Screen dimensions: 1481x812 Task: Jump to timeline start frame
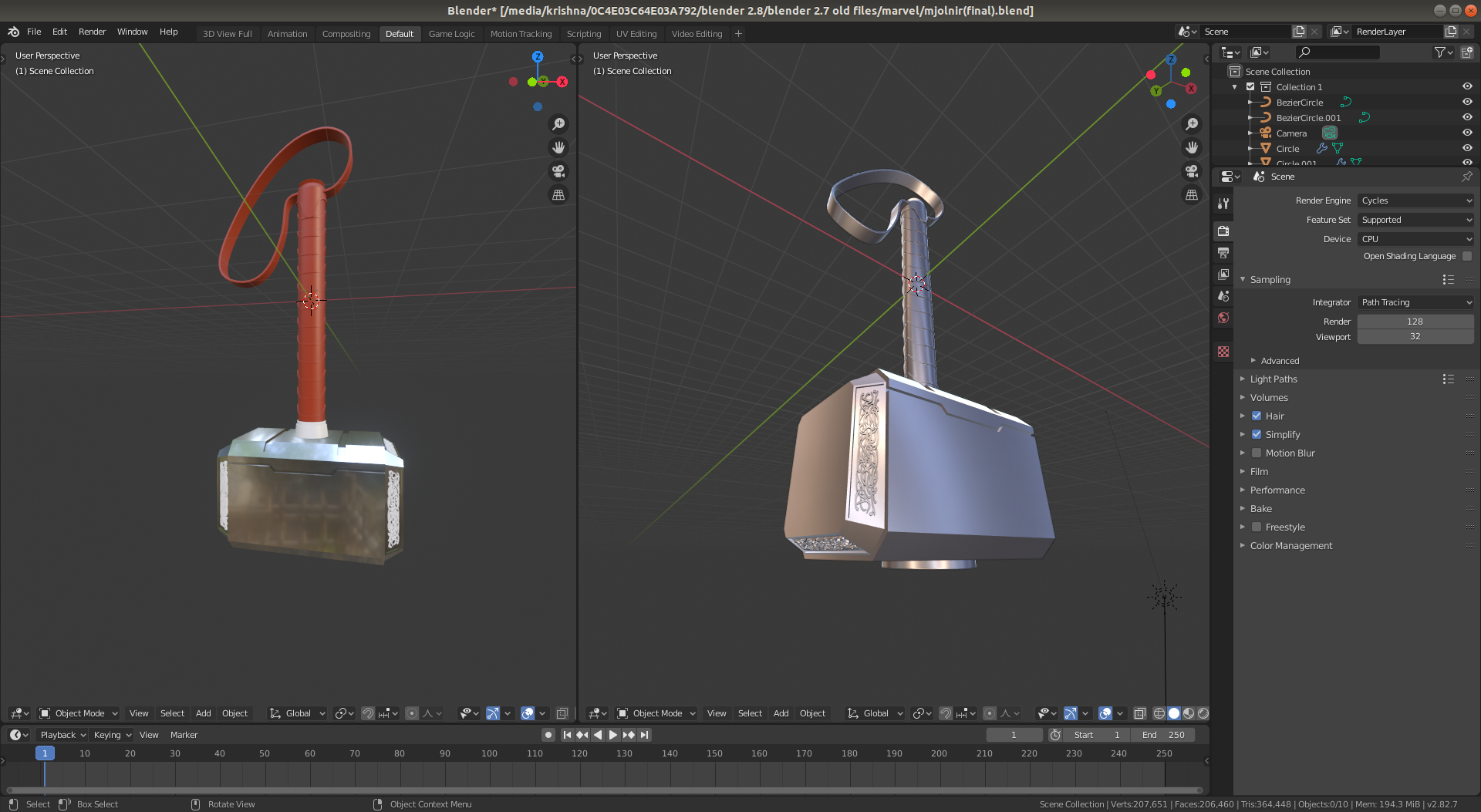click(567, 735)
